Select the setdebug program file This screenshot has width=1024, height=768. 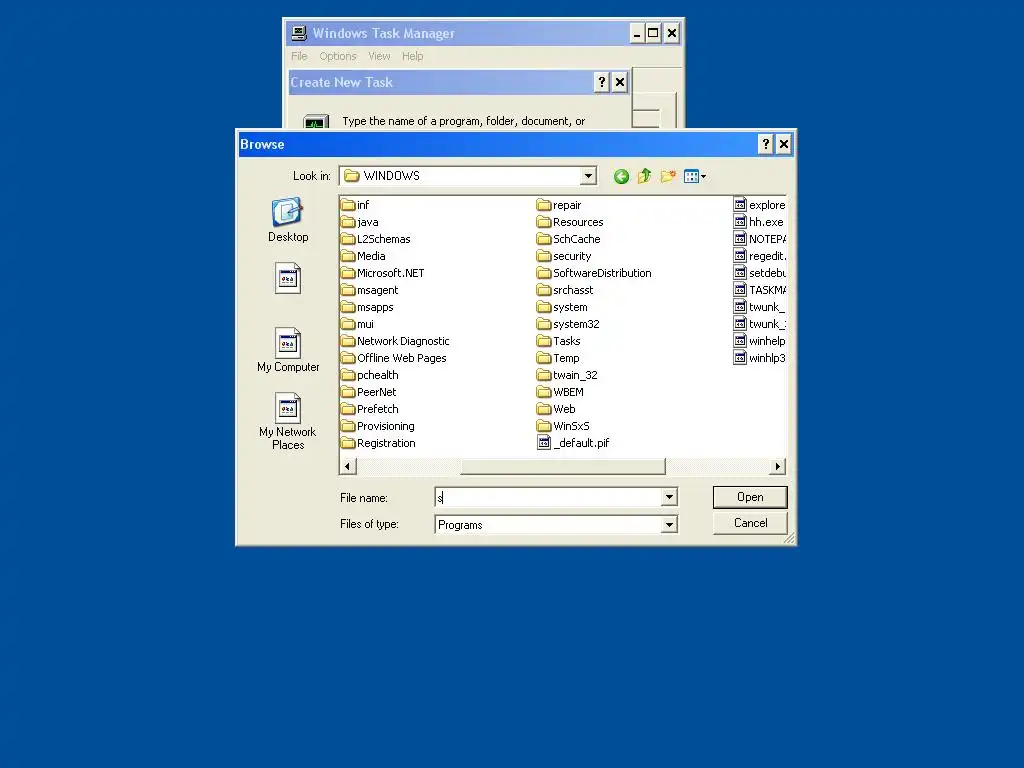click(760, 273)
